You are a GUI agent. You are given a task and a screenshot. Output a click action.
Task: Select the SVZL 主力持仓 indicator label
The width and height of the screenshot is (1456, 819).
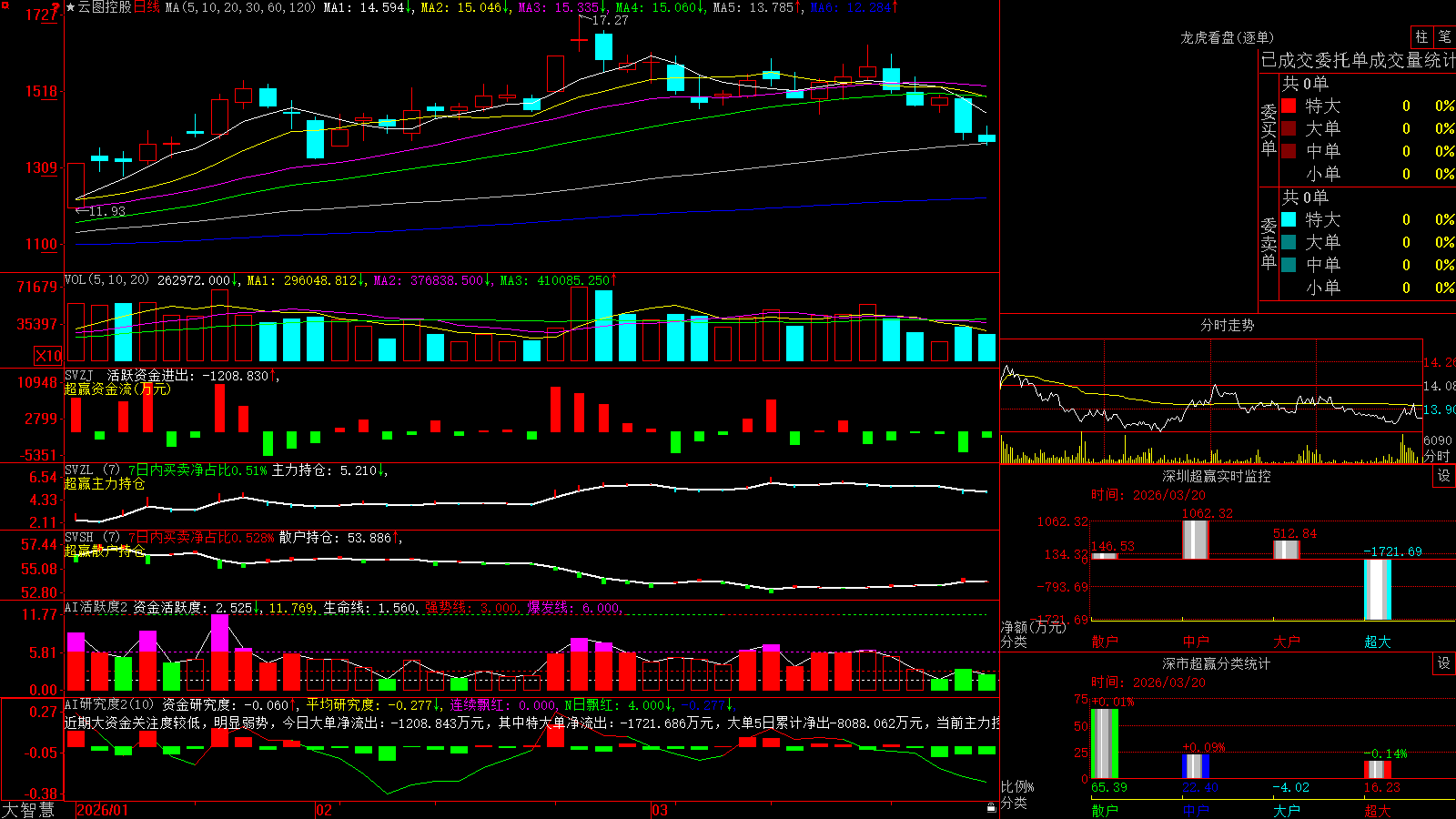(x=91, y=470)
